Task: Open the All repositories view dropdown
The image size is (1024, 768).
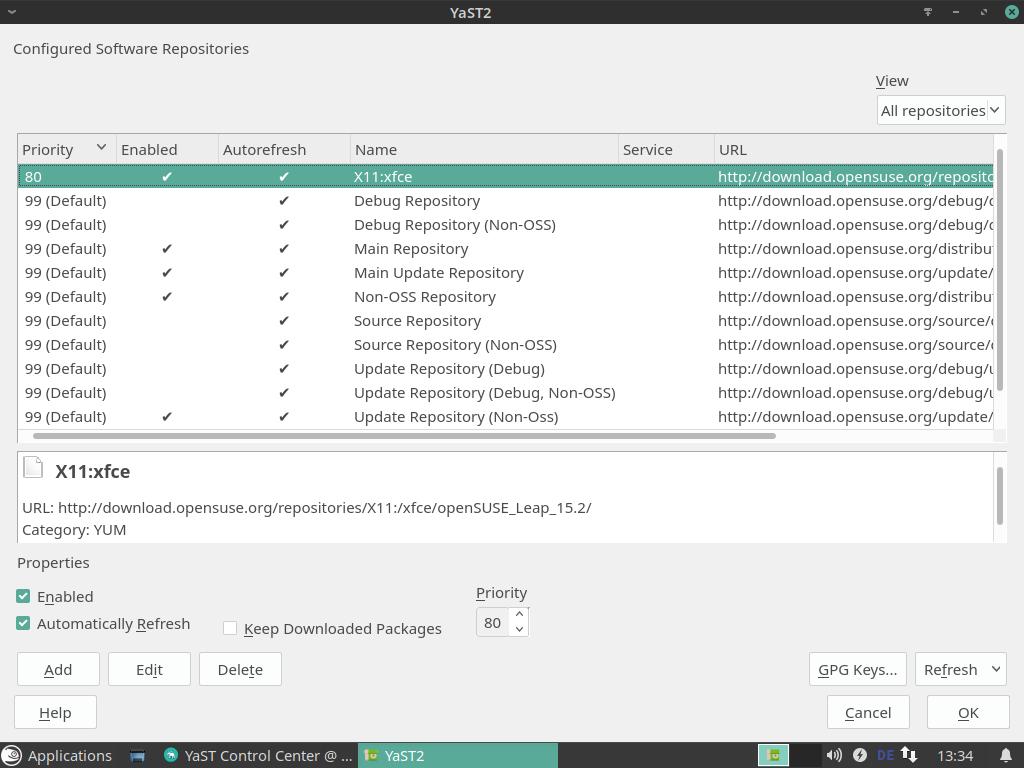Action: tap(941, 110)
